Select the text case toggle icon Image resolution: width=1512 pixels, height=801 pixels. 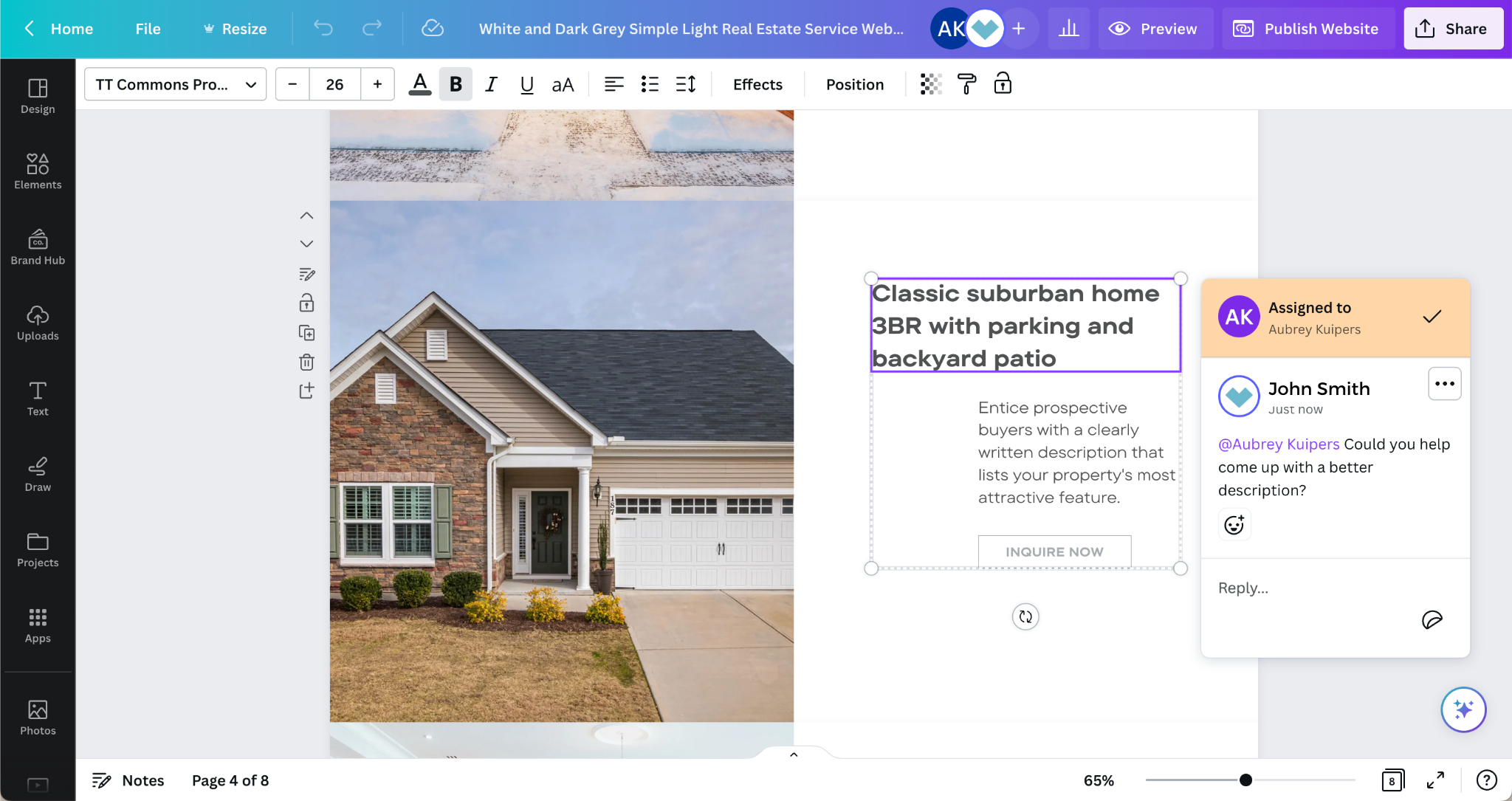[x=562, y=84]
